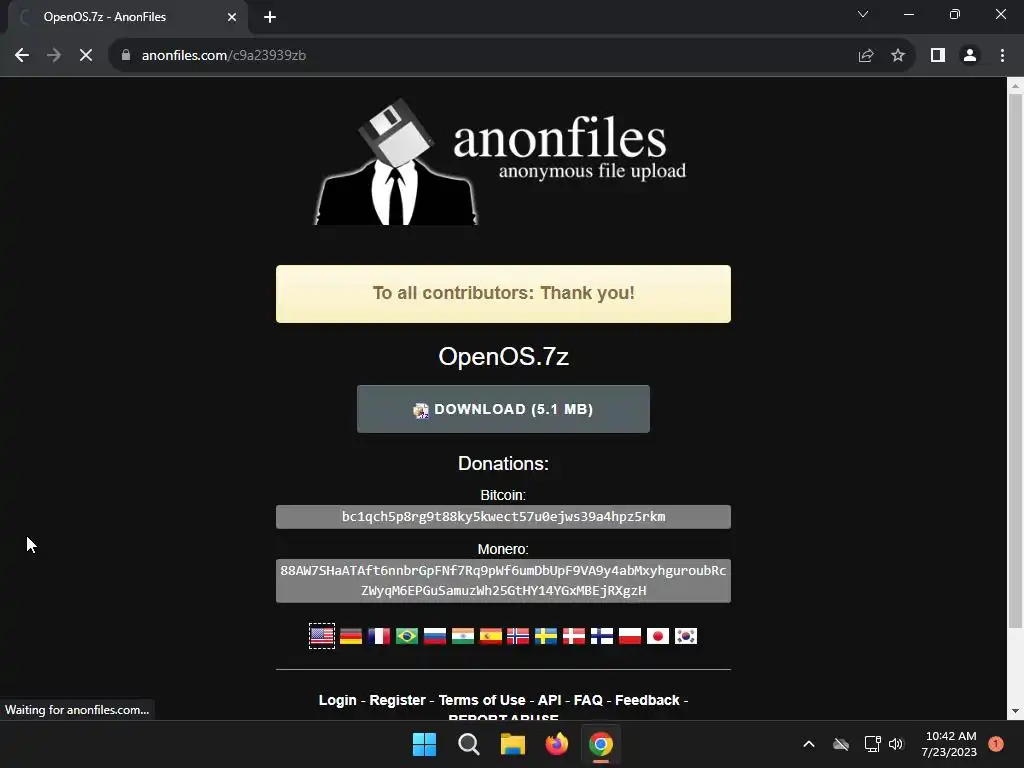Click the 'Donations:' heading
1024x768 pixels.
click(x=503, y=464)
